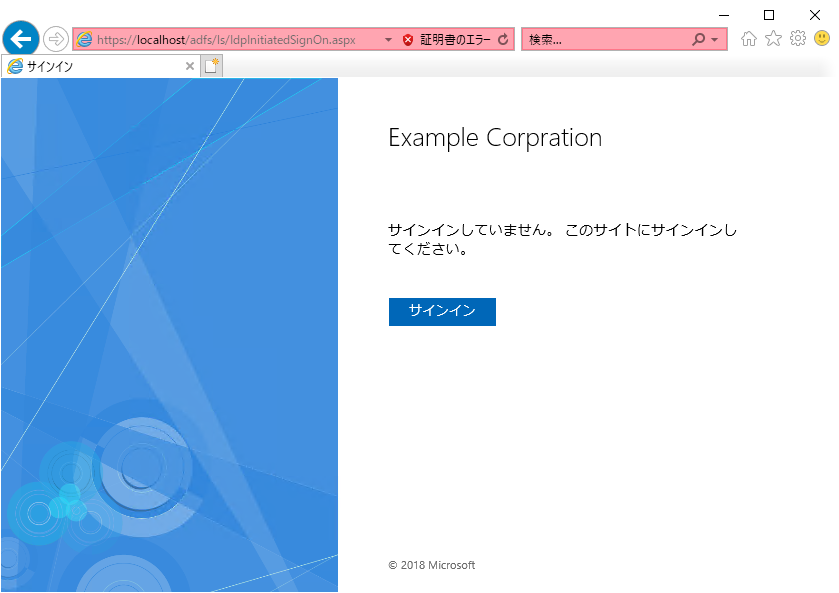
Task: Open a new tab button
Action: [x=211, y=66]
